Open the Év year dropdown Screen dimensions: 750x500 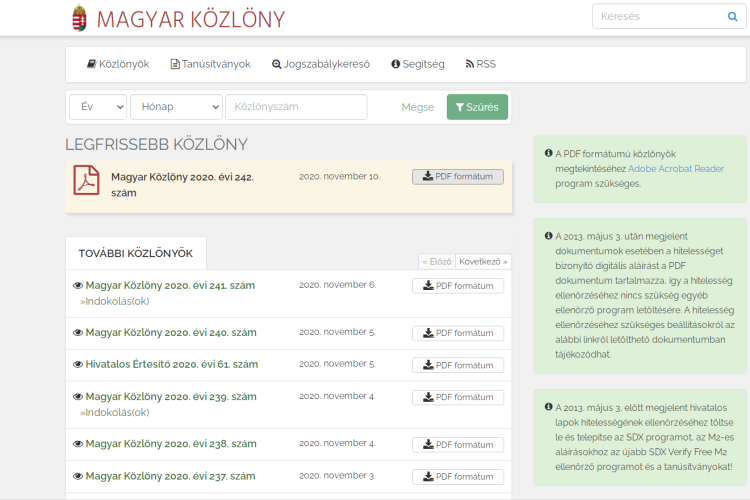[98, 107]
